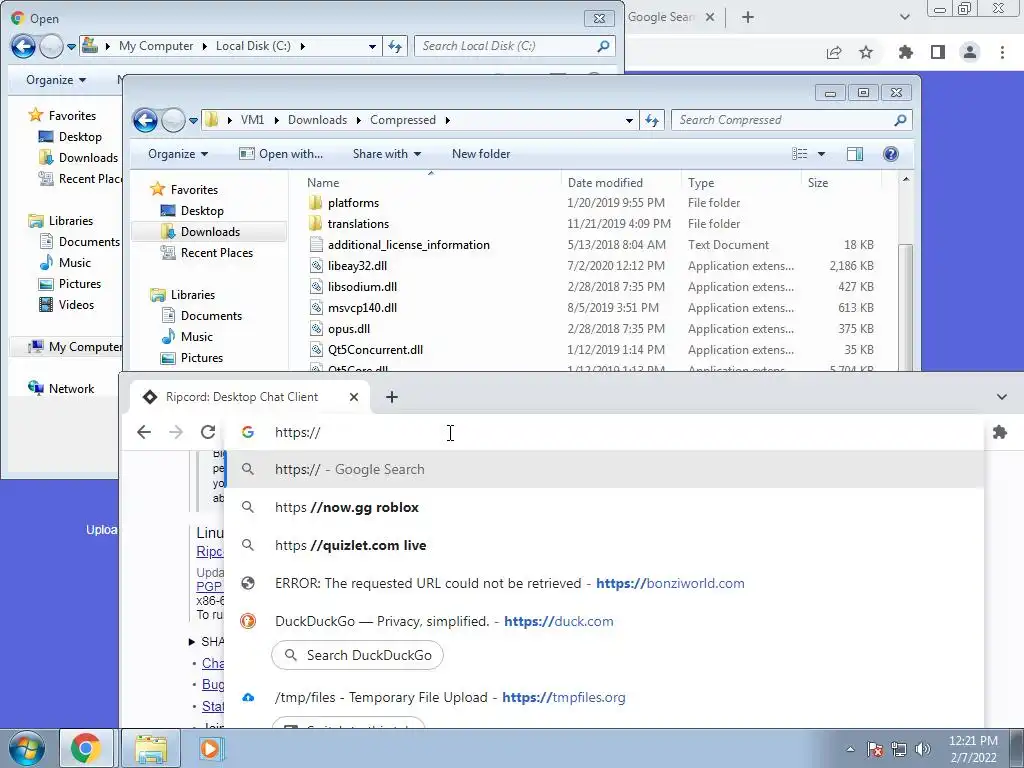Image resolution: width=1024 pixels, height=768 pixels.
Task: Click refresh button beside Compressed address bar
Action: [x=652, y=120]
